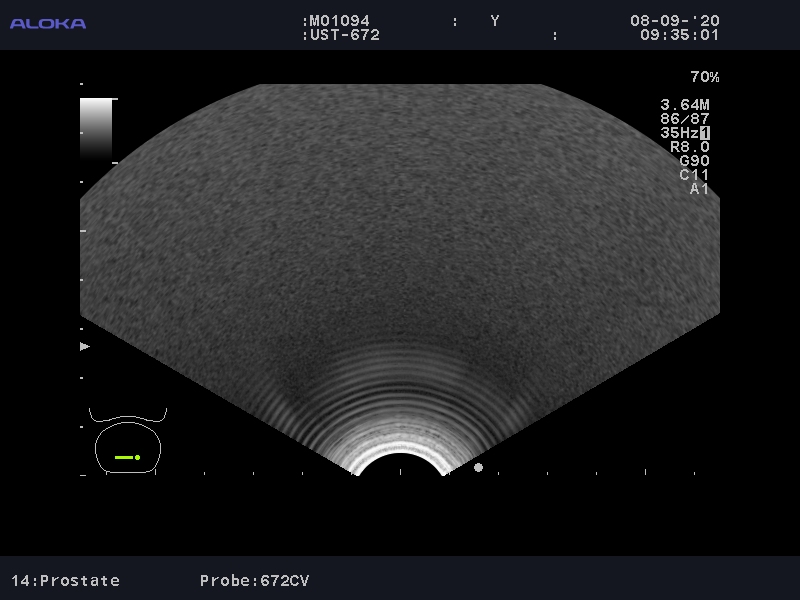Click the 86/87 frame counter

pyautogui.click(x=685, y=119)
